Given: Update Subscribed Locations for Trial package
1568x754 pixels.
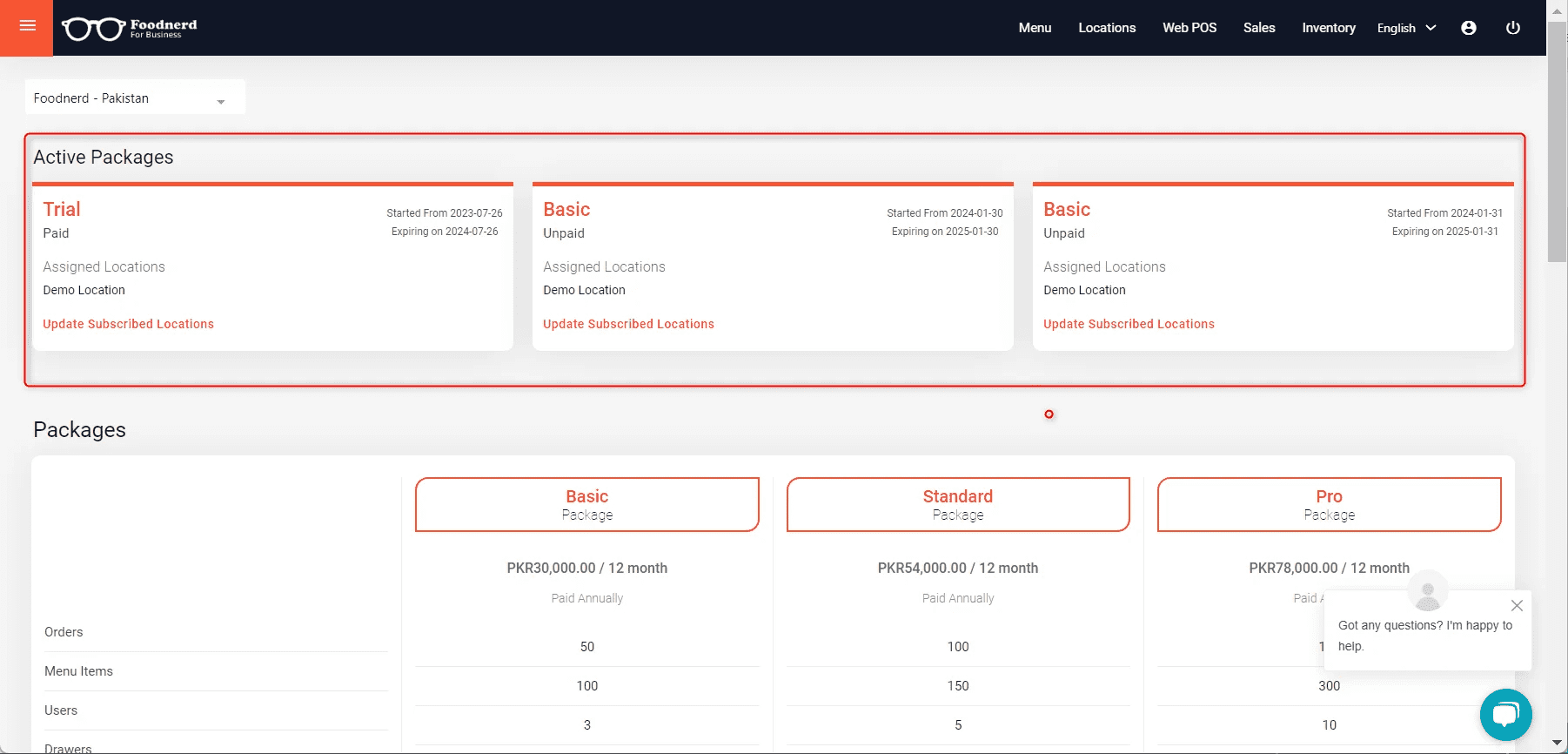Looking at the screenshot, I should pyautogui.click(x=129, y=324).
